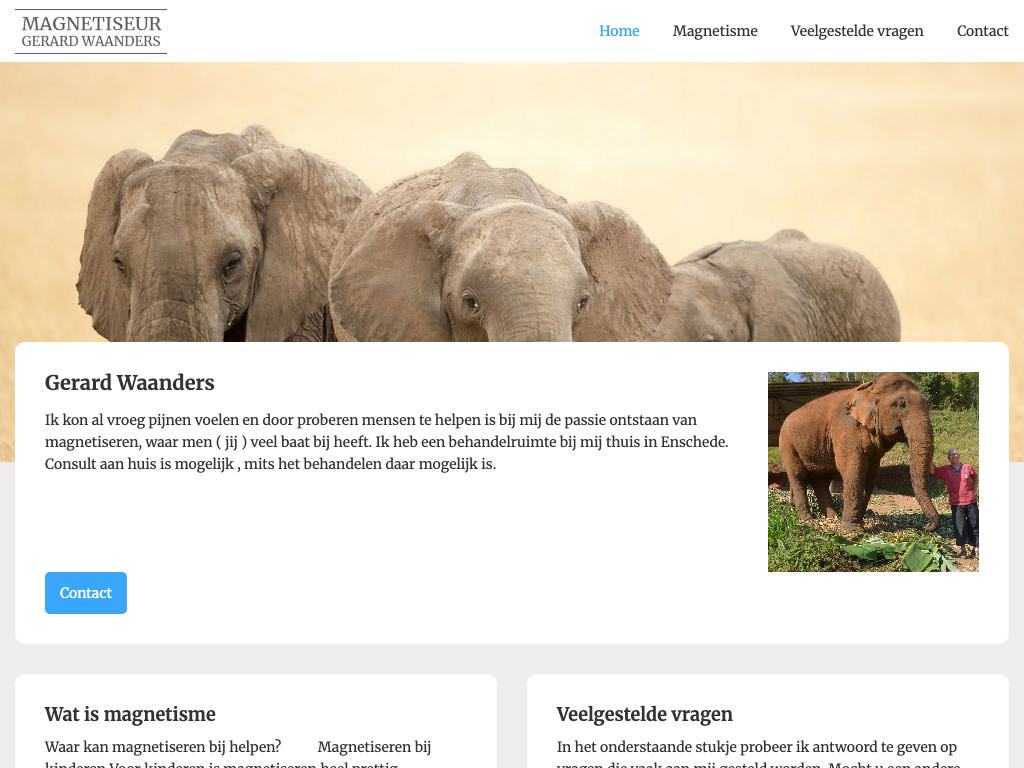Viewport: 1024px width, 768px height.
Task: Open Veelgestelde vragen in the navigation
Action: click(x=856, y=31)
